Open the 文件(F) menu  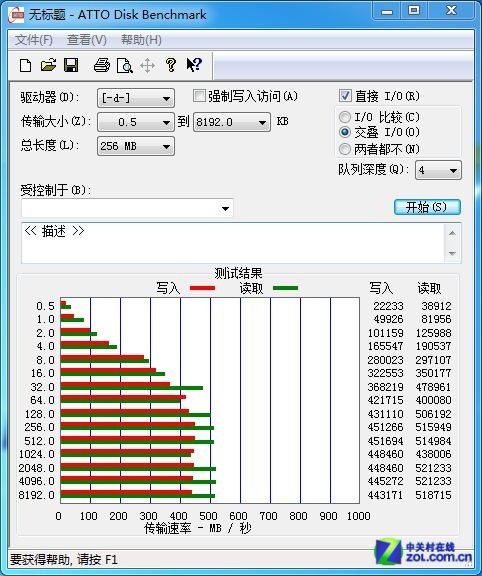pos(33,40)
